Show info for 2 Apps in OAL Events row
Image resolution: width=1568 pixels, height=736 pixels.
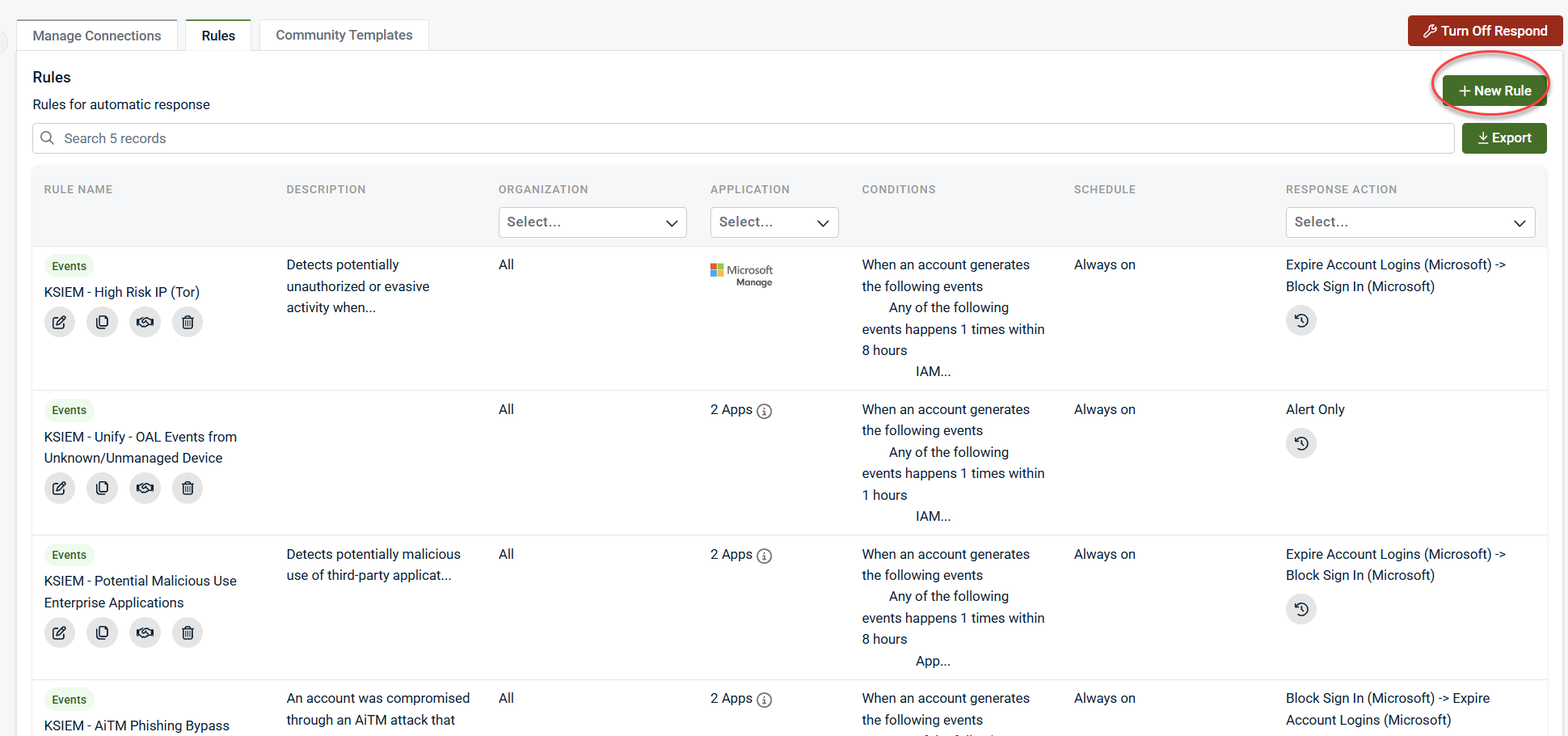[764, 411]
